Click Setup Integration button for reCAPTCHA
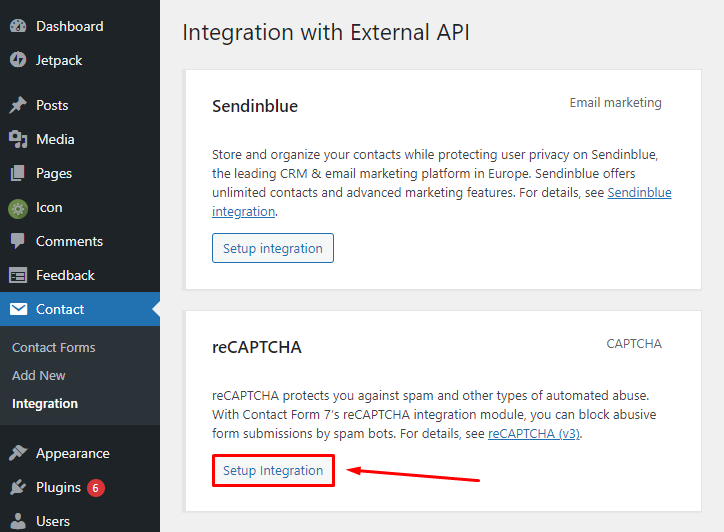 273,471
